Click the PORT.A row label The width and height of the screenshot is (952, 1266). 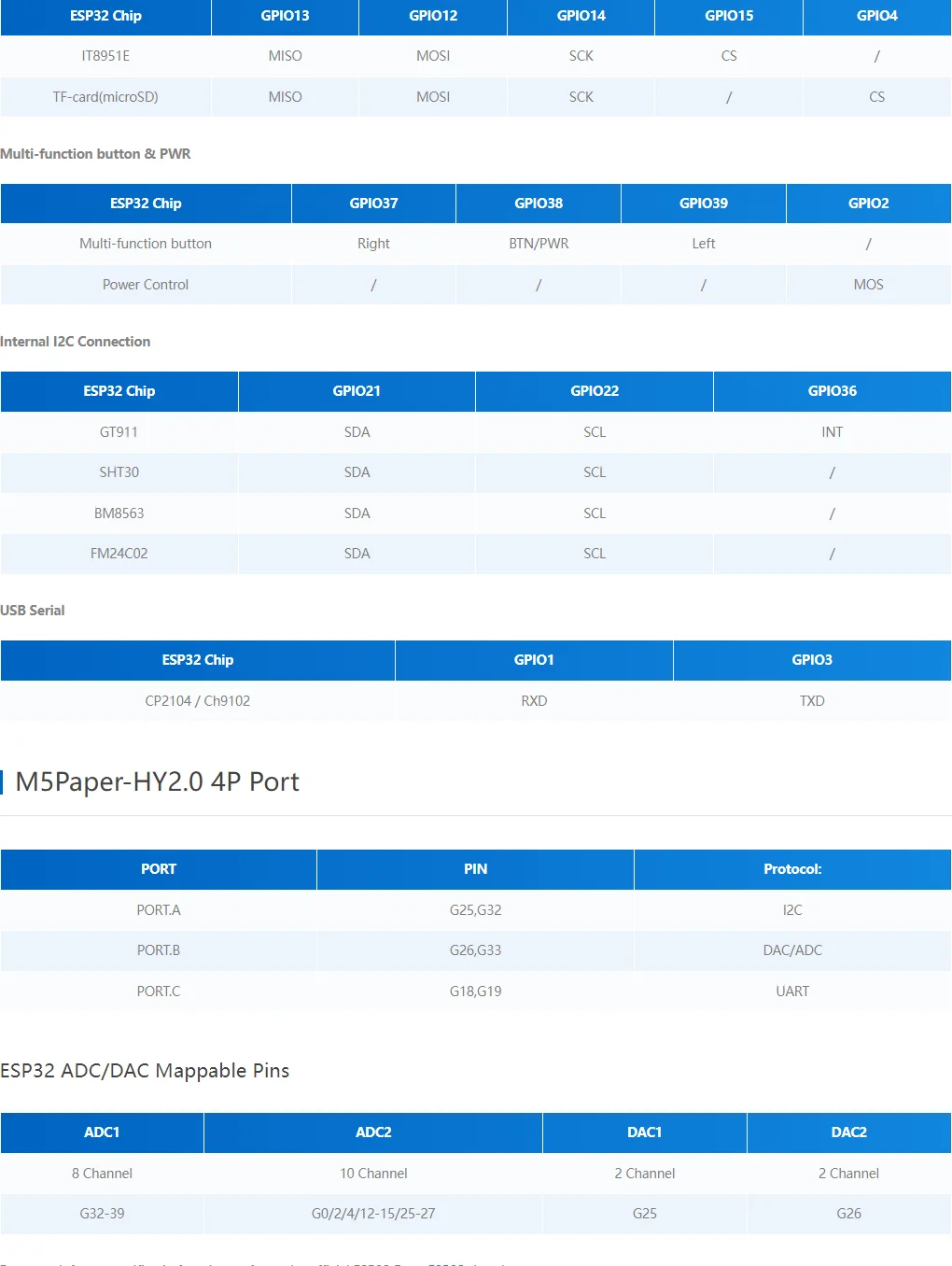click(159, 910)
